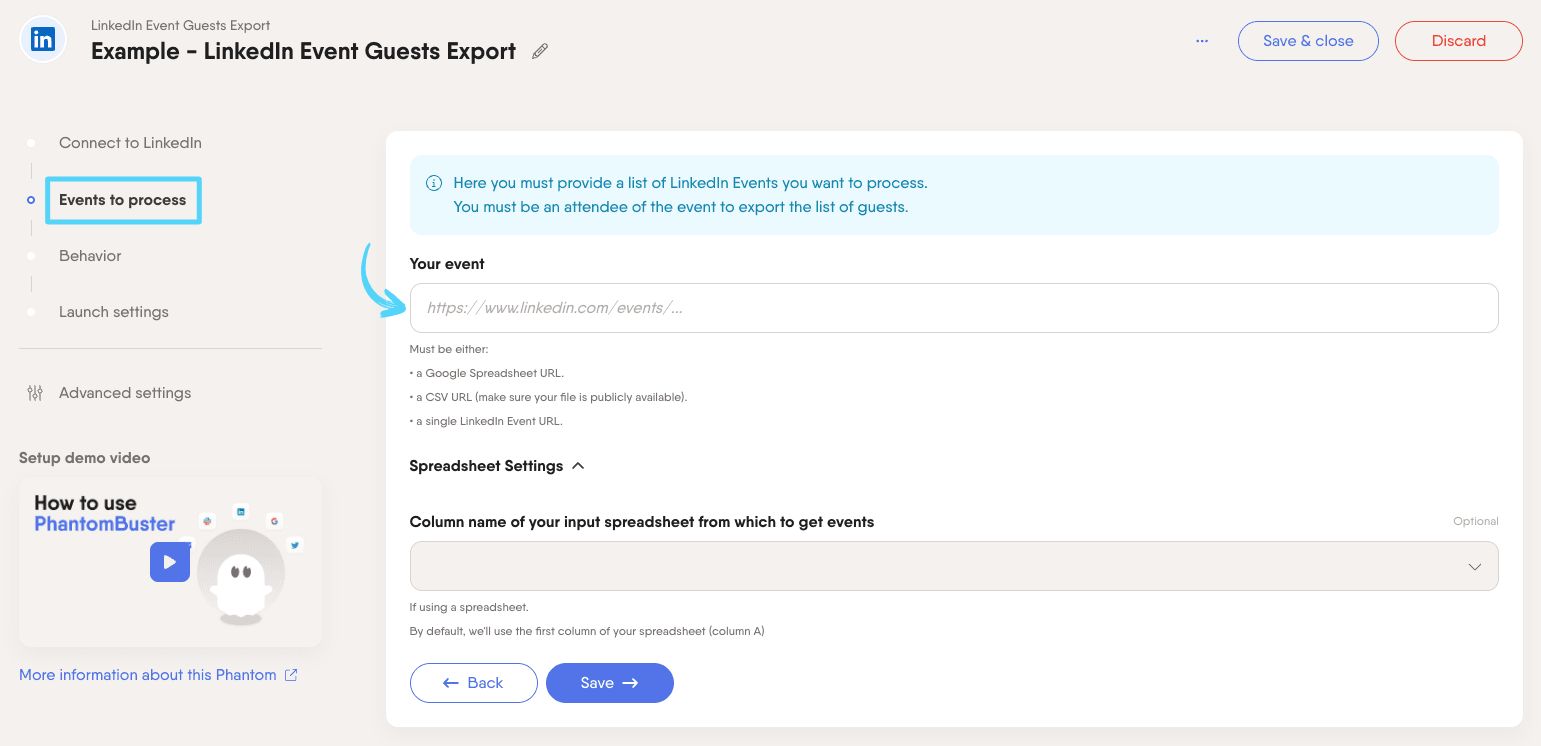
Task: Click the Discard button
Action: point(1459,41)
